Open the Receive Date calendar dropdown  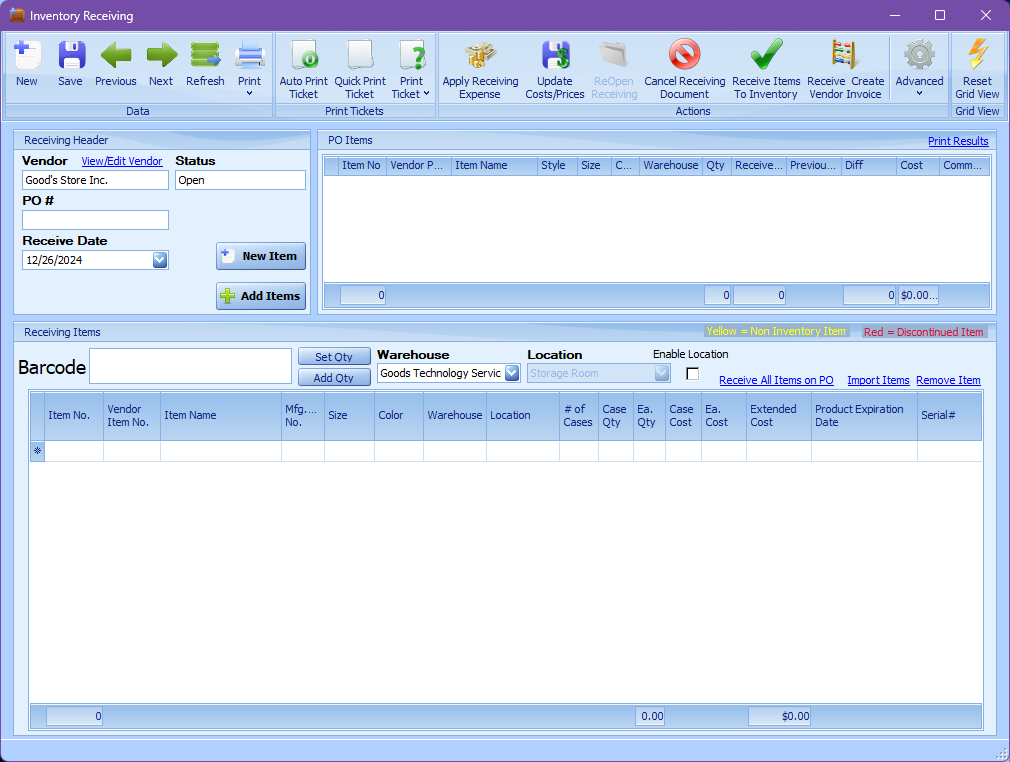click(x=159, y=259)
